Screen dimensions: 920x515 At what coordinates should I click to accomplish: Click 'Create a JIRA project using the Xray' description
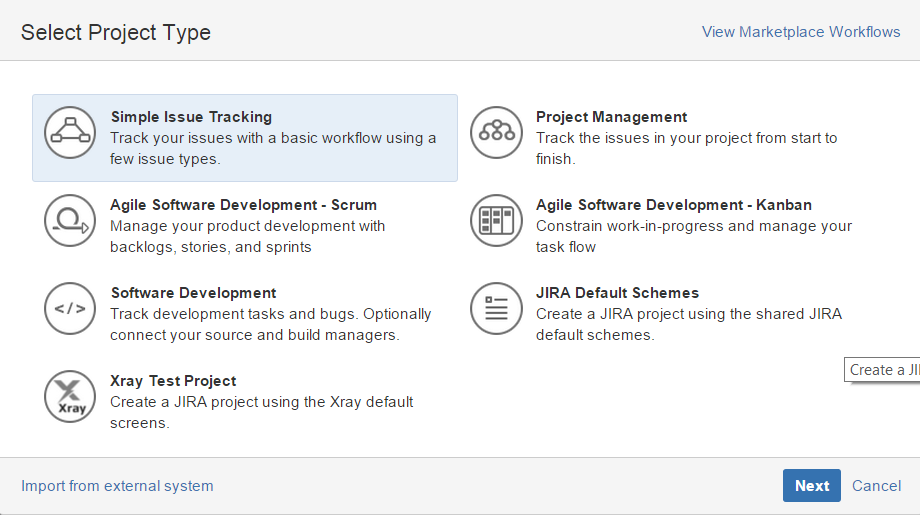tap(262, 412)
